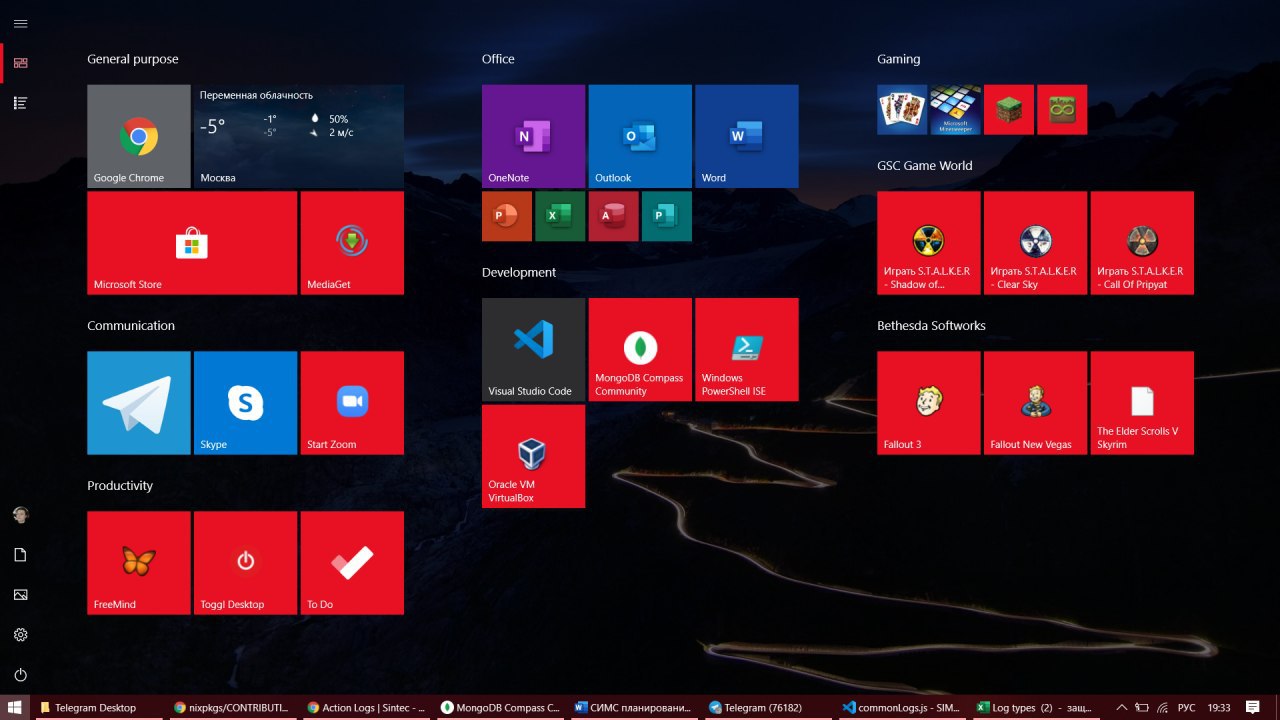This screenshot has height=720, width=1280.
Task: Show hidden system tray icons
Action: click(x=1122, y=707)
